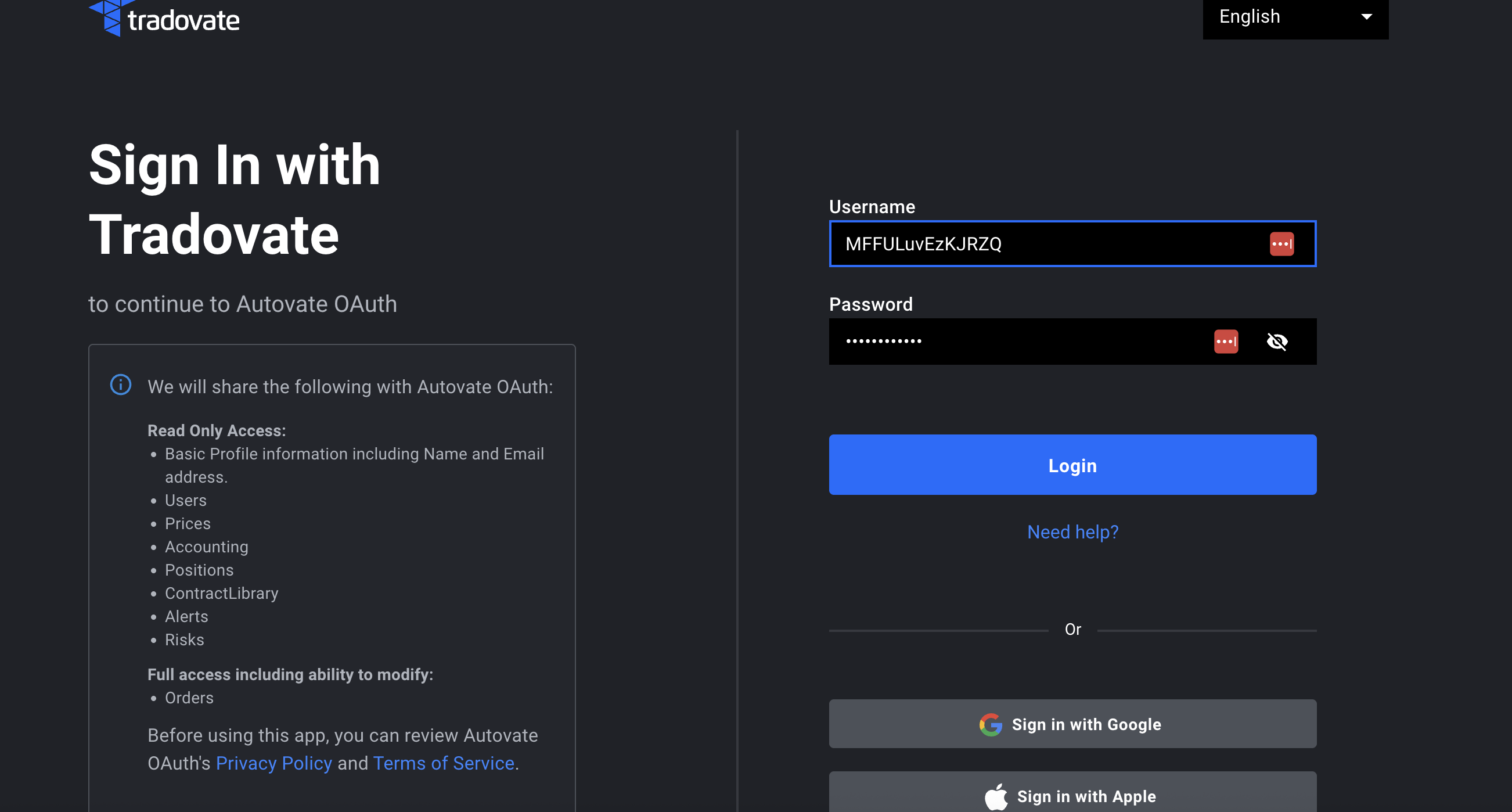Click 'Full access including ability to modify:' text
This screenshot has height=812, width=1512.
290,674
